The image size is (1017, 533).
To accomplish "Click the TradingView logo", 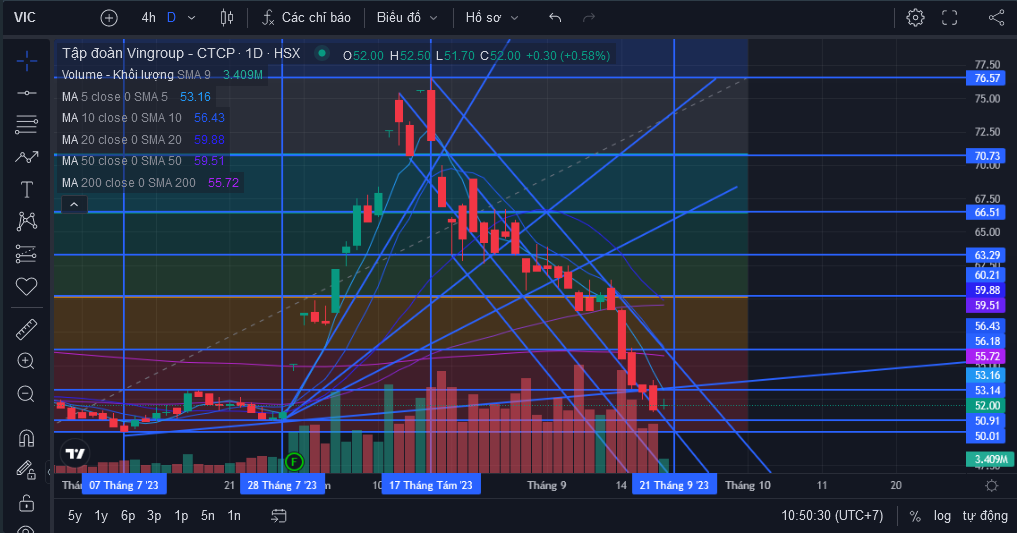I will click(75, 453).
